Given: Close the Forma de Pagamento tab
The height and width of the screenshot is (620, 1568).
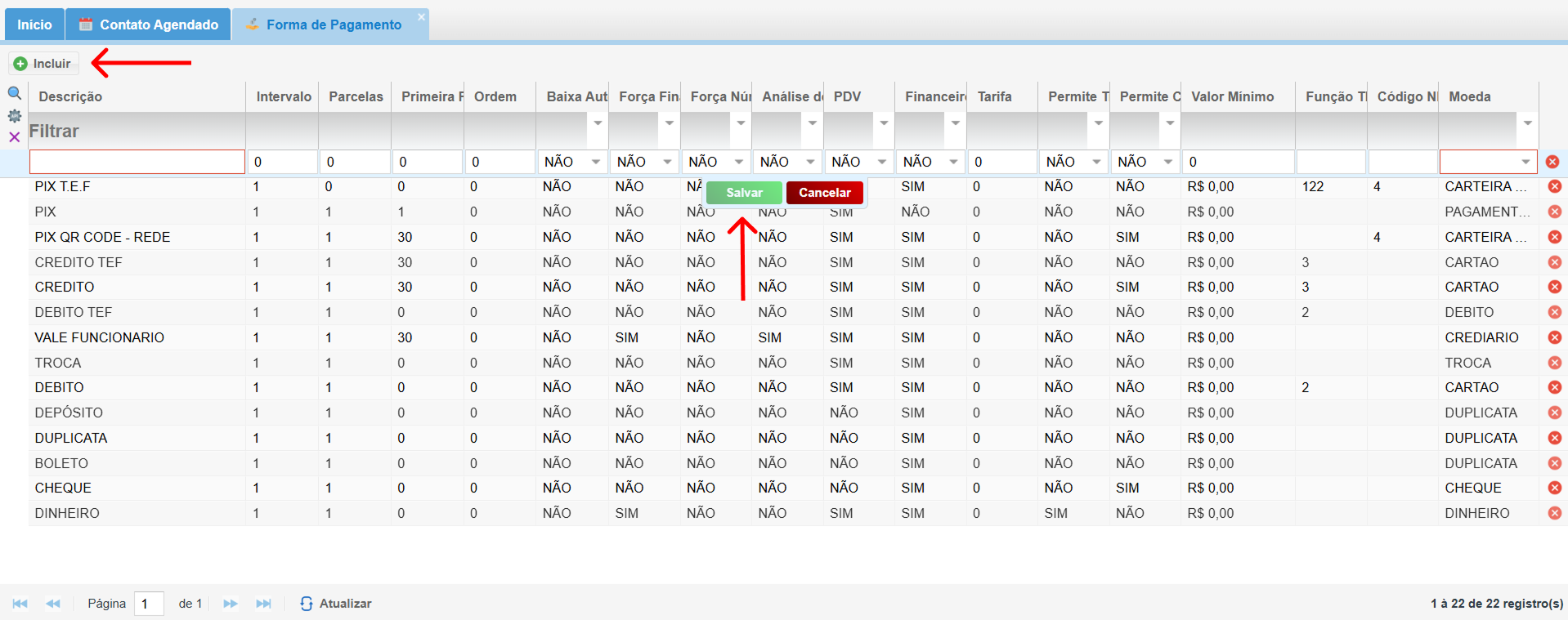Looking at the screenshot, I should (421, 17).
